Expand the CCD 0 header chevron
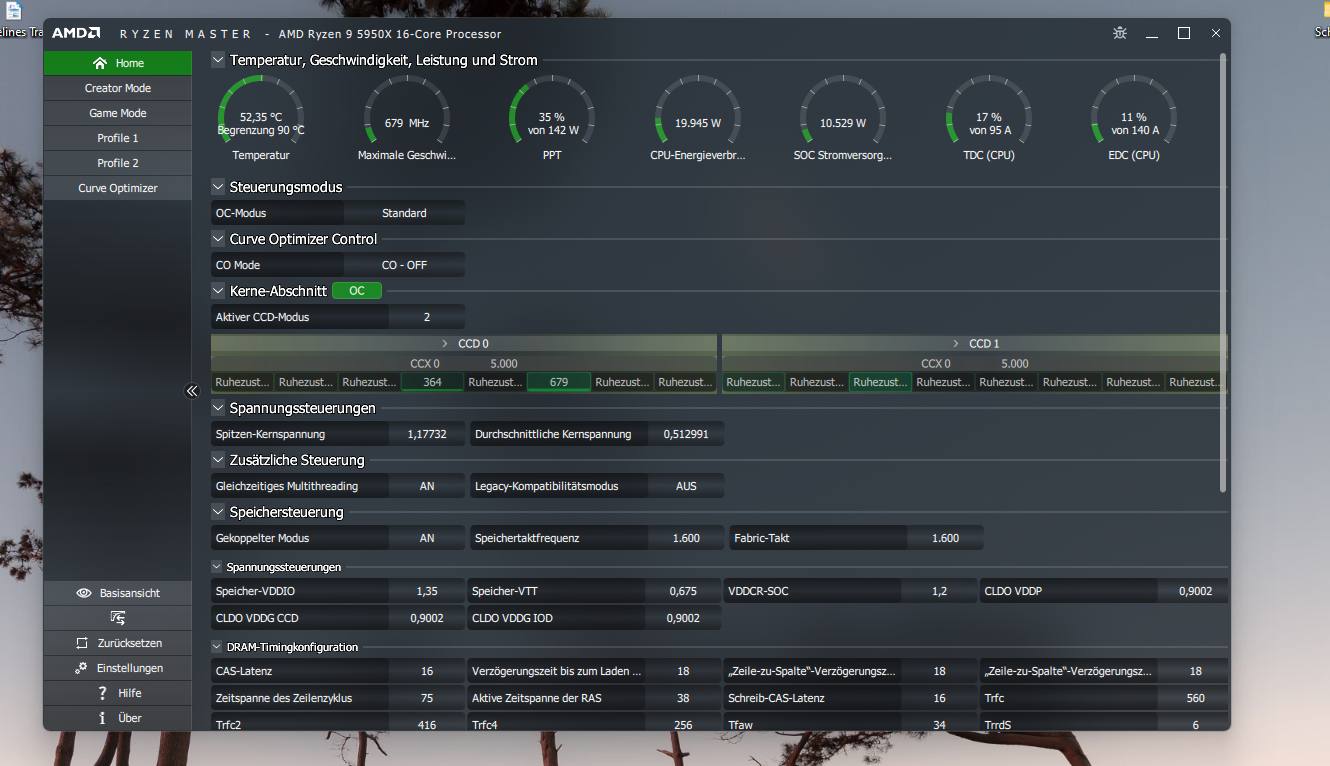1330x766 pixels. click(445, 343)
